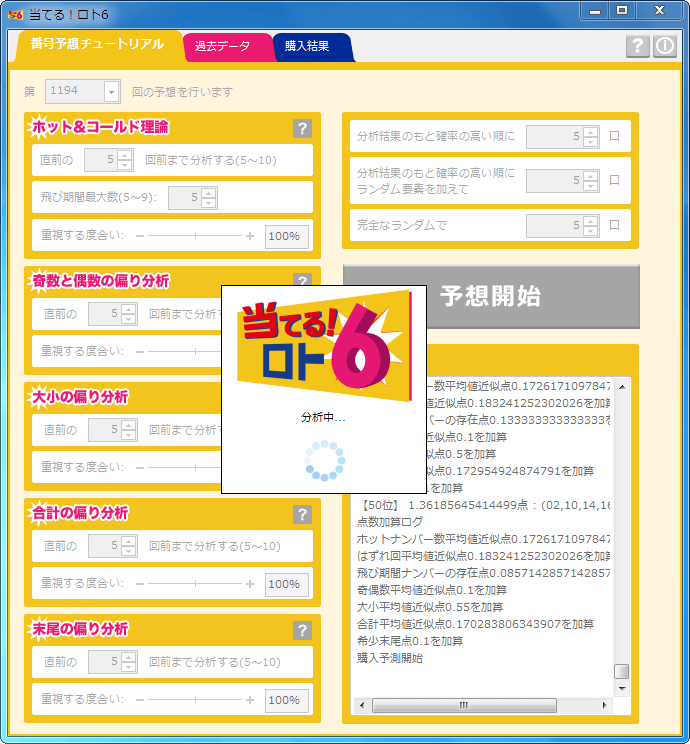This screenshot has width=690, height=744.
Task: Click log panel horizontal scroll left arrow
Action: click(x=362, y=706)
